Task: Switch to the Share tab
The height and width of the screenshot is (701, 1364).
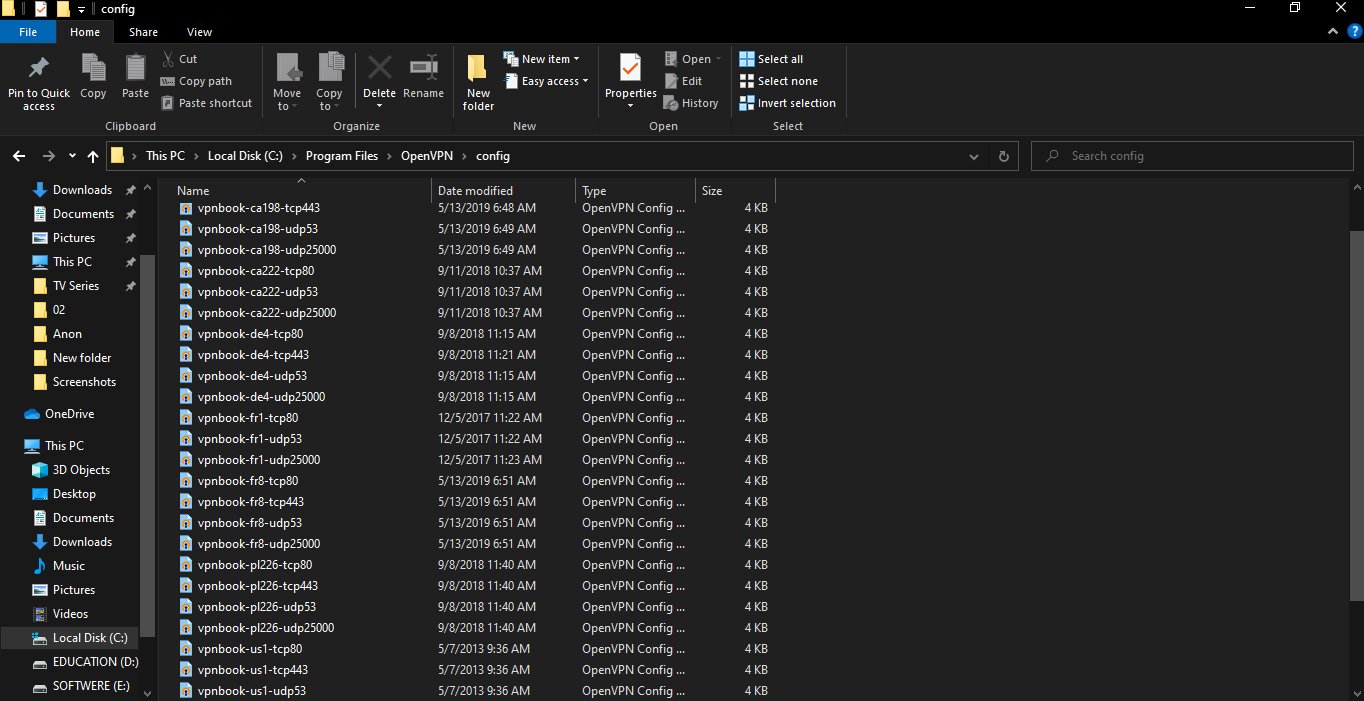Action: [x=143, y=32]
